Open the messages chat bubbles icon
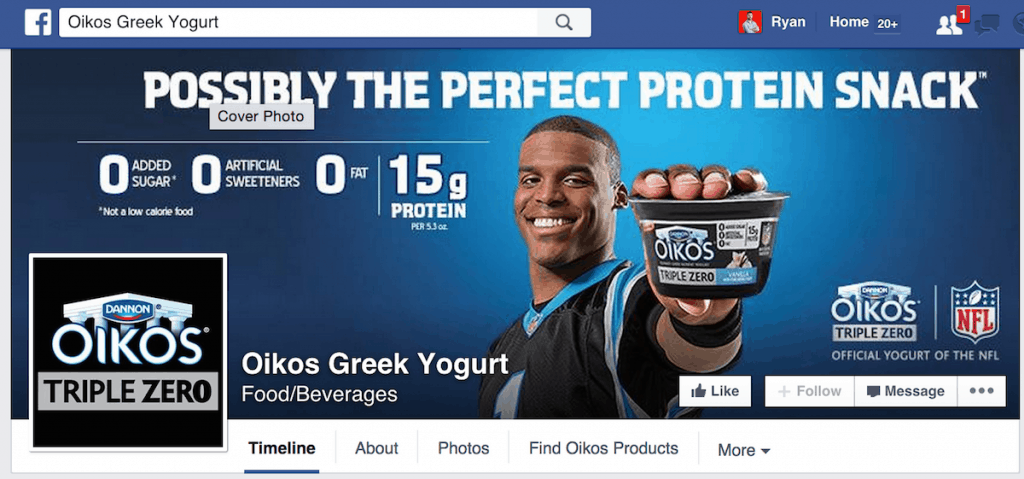 986,25
